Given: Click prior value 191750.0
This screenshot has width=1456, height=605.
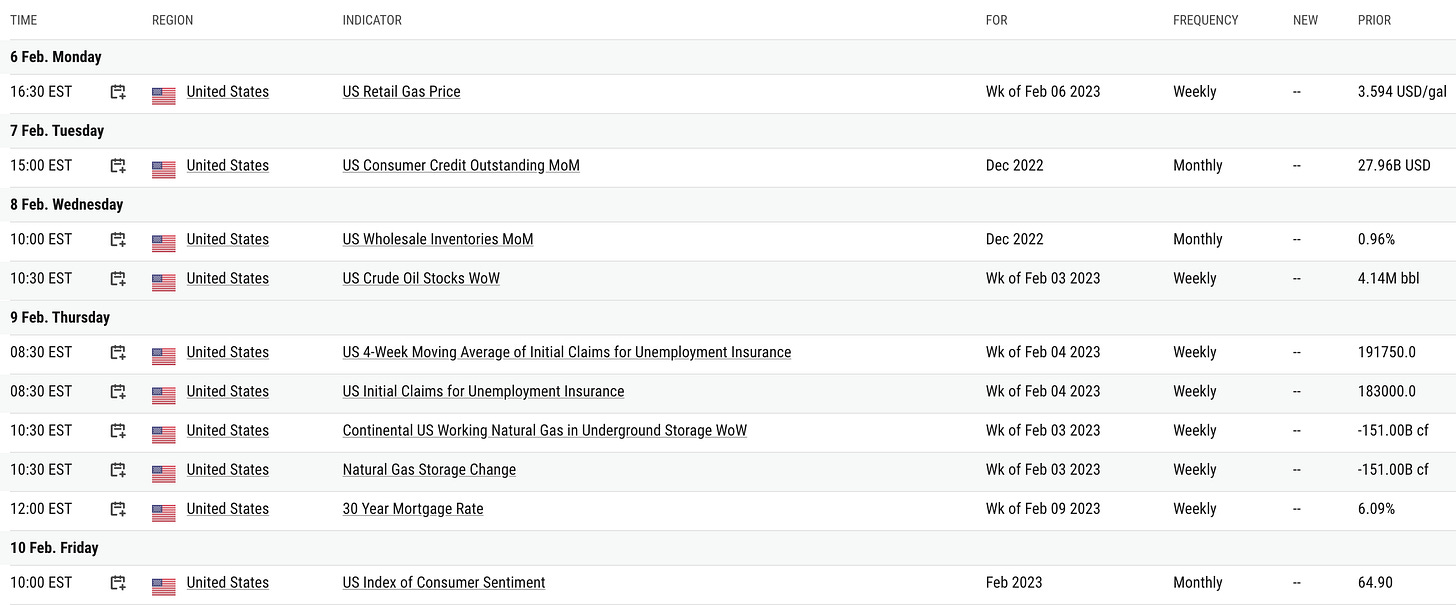Looking at the screenshot, I should [x=1386, y=353].
